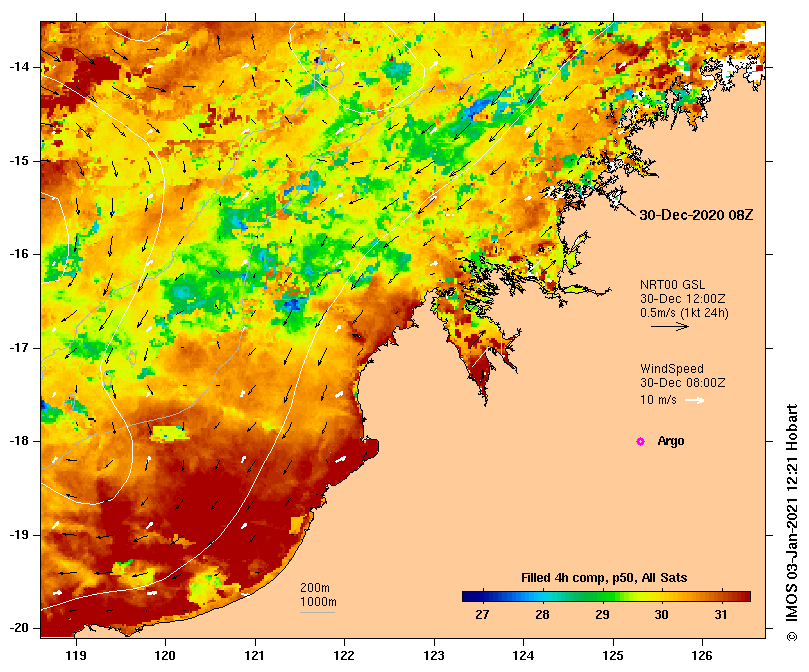The image size is (809, 672).
Task: Click the '124' longitude axis label
Action: [x=523, y=656]
